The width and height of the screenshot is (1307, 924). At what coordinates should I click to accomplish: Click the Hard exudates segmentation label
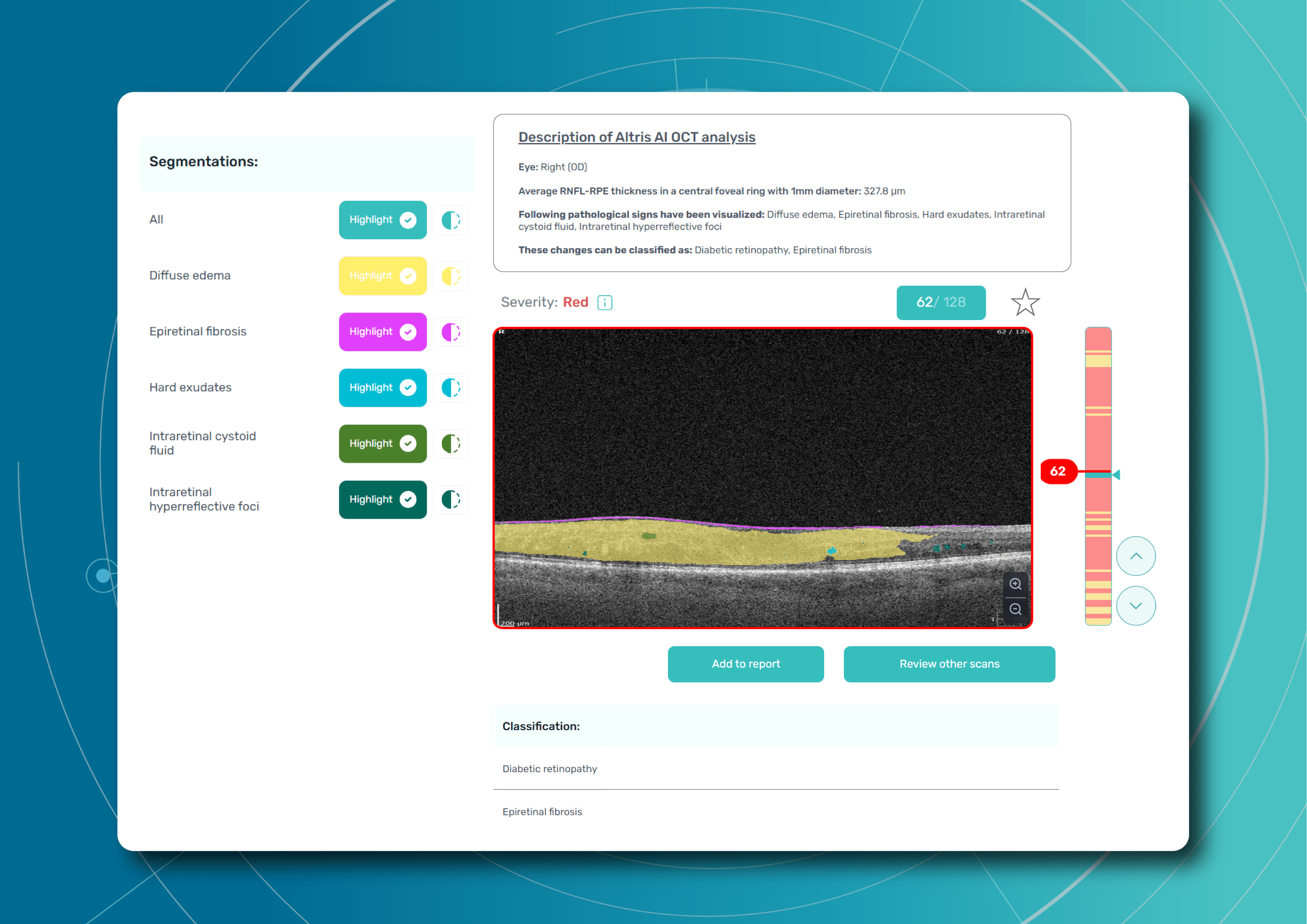coord(190,388)
